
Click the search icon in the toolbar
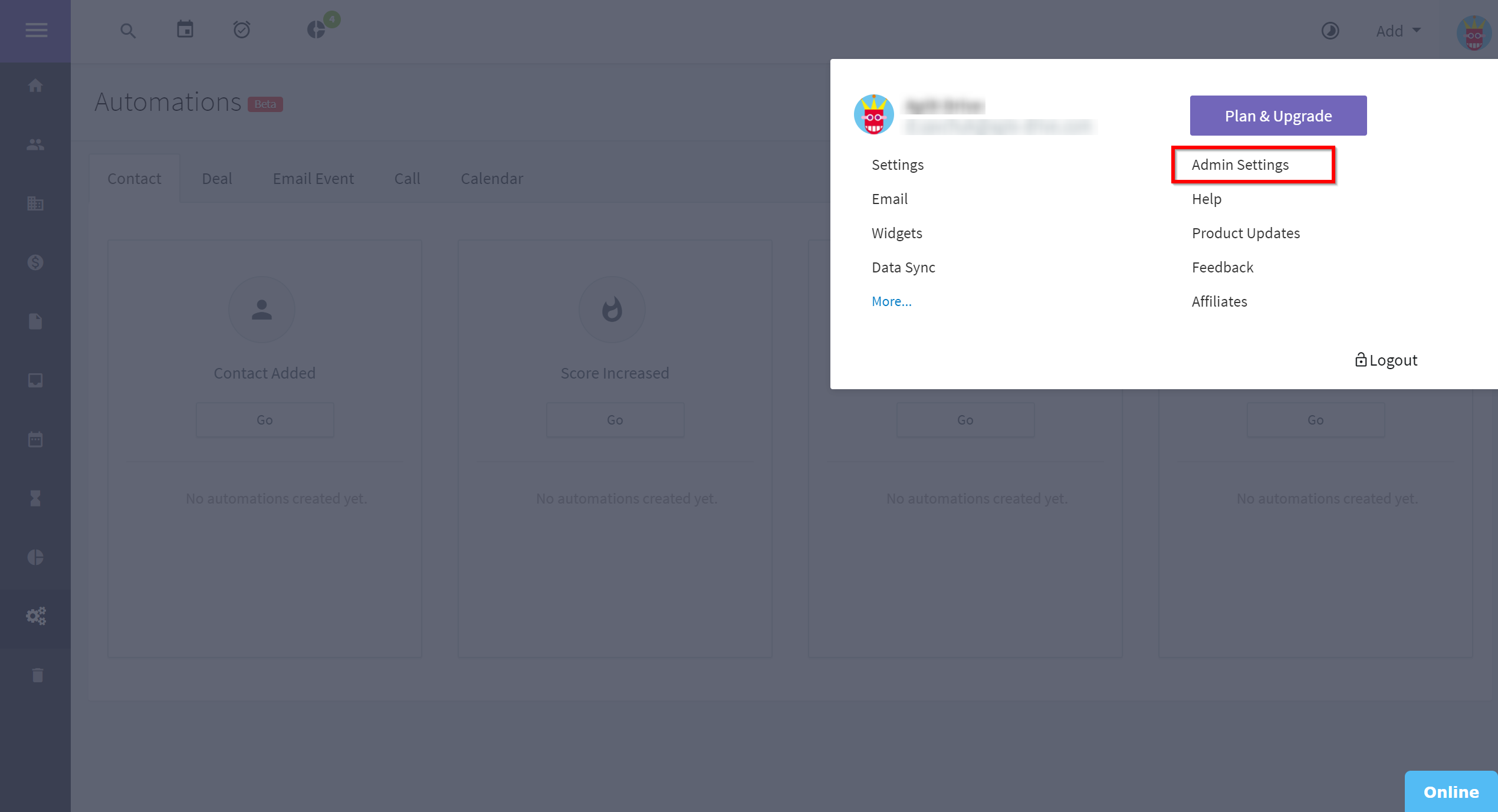[x=127, y=30]
